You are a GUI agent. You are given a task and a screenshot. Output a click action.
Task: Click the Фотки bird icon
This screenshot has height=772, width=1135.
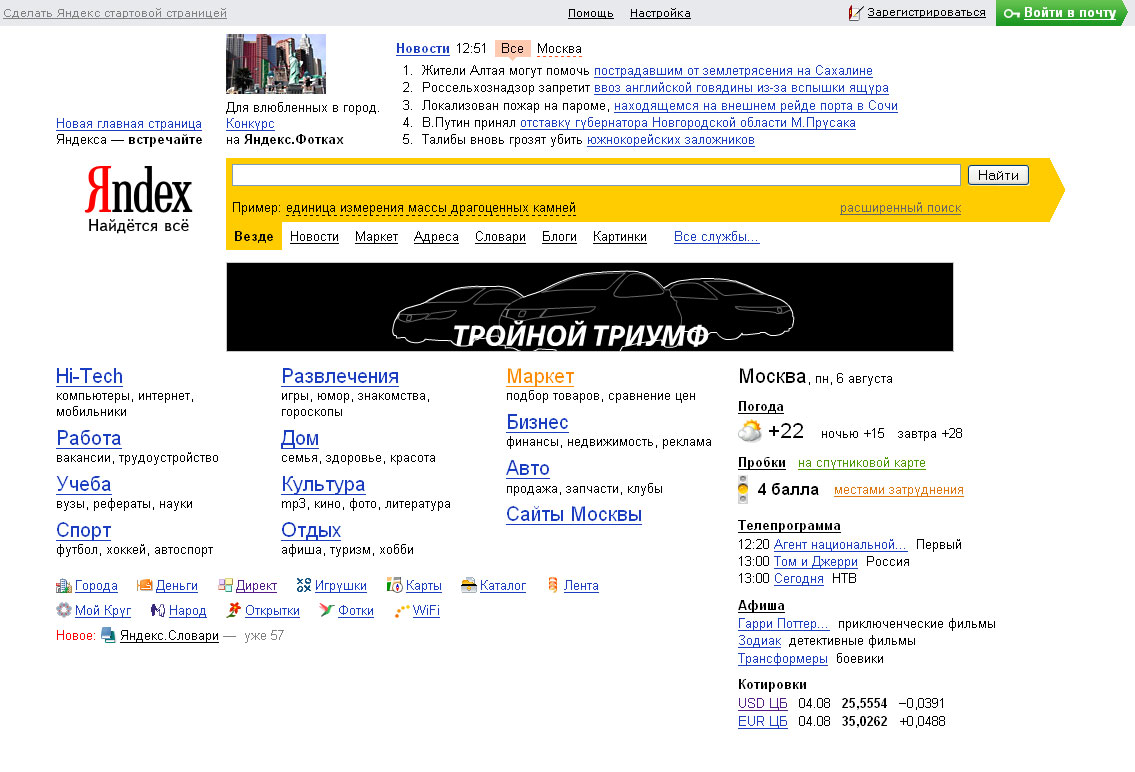[326, 610]
